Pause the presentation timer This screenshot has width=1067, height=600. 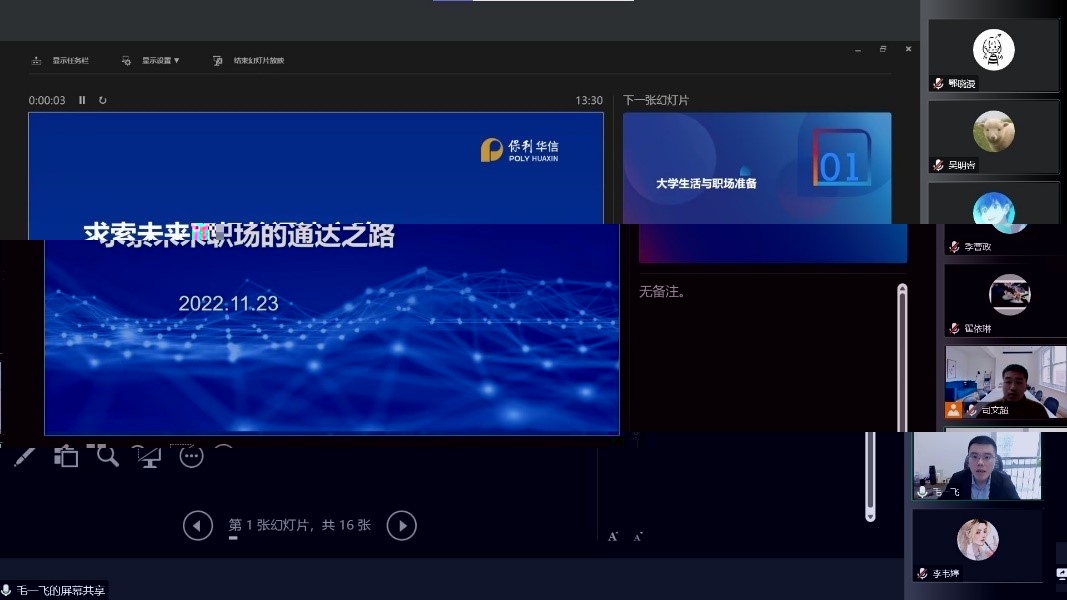coord(82,100)
